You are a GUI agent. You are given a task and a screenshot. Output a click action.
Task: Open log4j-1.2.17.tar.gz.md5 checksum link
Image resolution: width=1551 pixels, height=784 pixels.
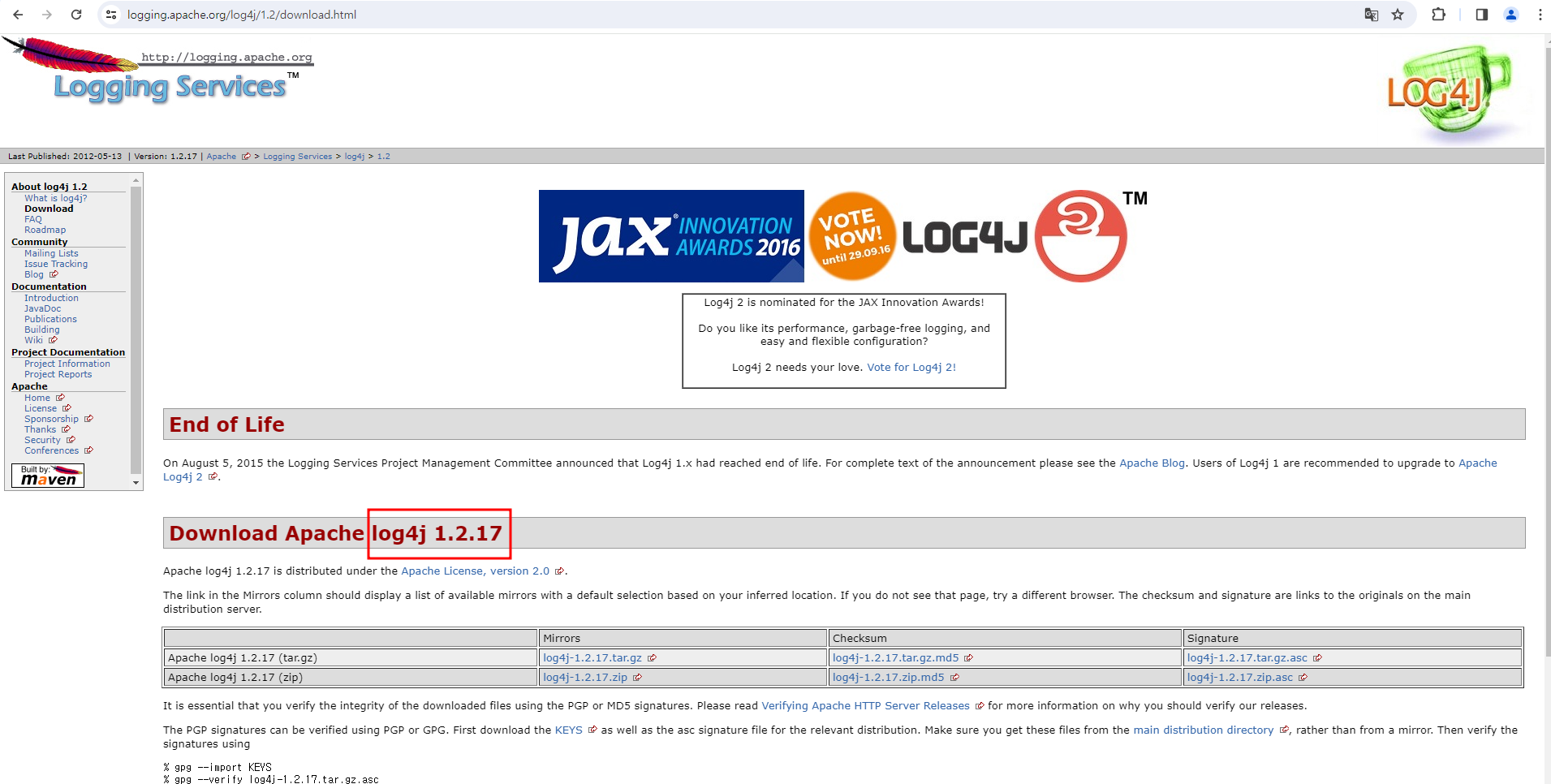895,658
